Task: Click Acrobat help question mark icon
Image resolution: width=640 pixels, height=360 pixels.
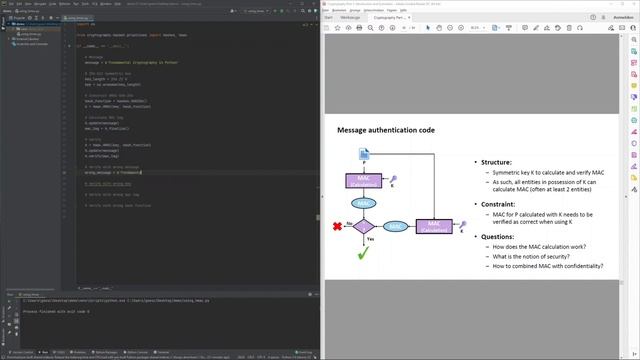Action: pos(593,17)
